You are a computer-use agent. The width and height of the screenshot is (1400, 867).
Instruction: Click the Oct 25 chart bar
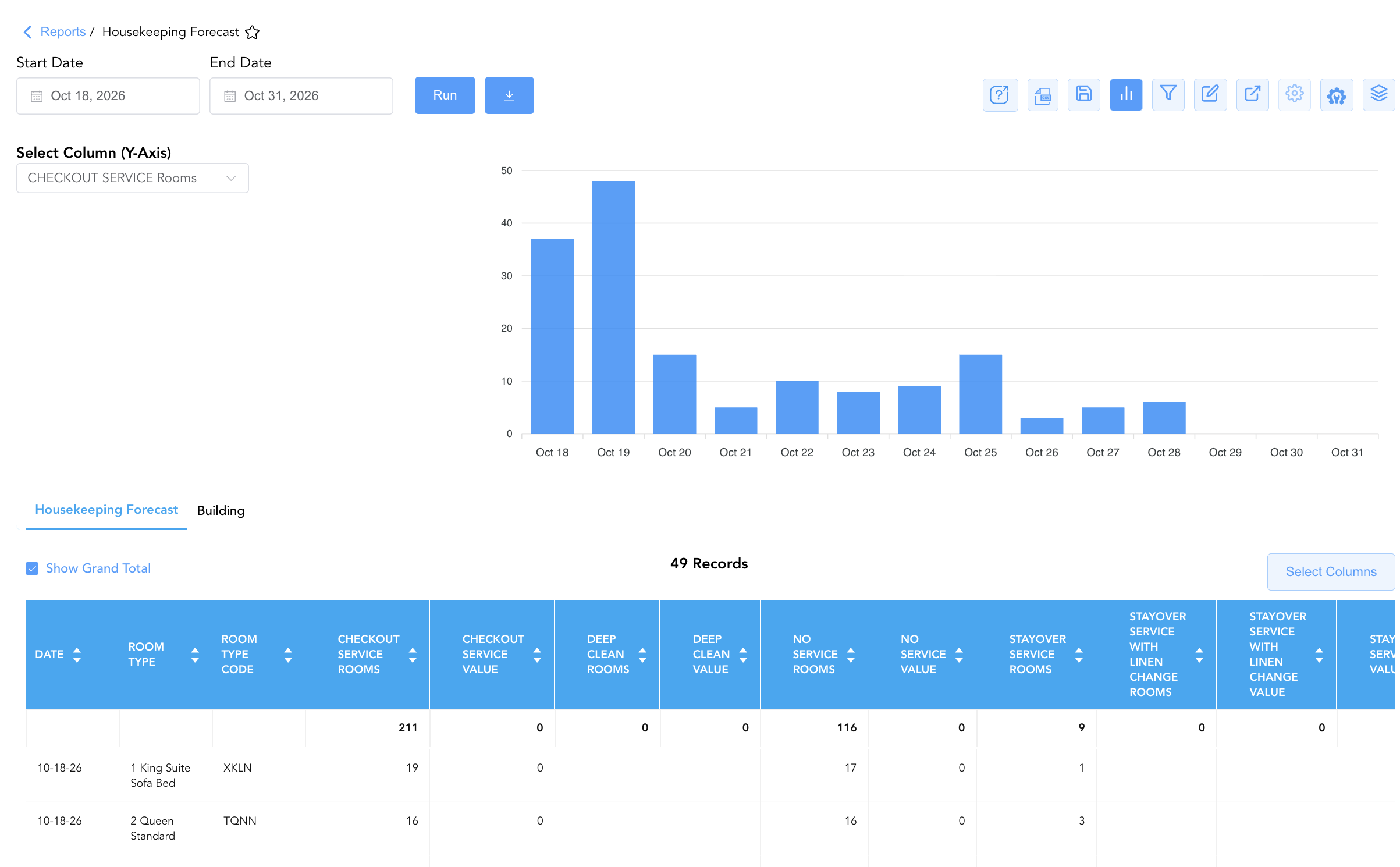(x=980, y=394)
